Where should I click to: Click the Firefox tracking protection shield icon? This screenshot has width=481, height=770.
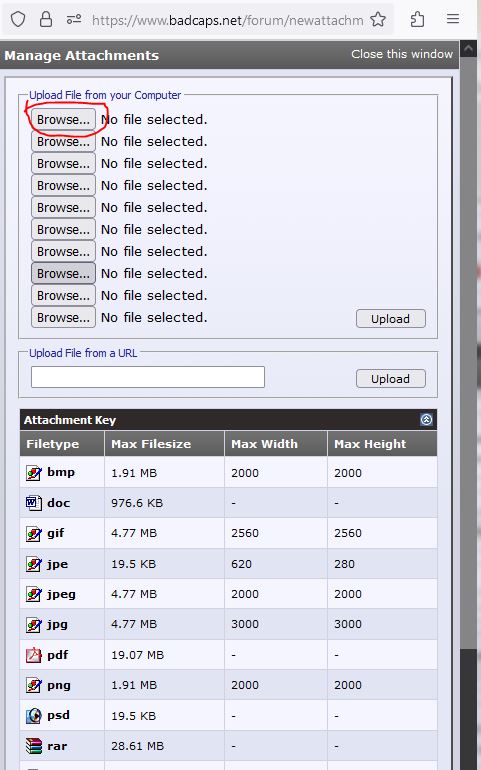click(18, 20)
